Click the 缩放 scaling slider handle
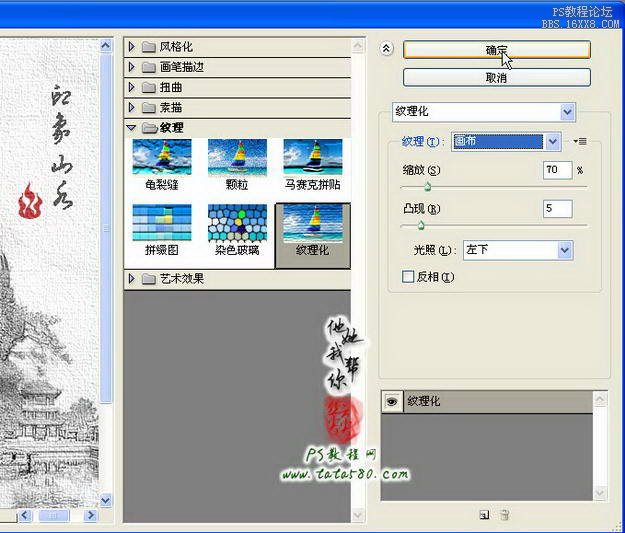The height and width of the screenshot is (533, 625). pyautogui.click(x=427, y=187)
